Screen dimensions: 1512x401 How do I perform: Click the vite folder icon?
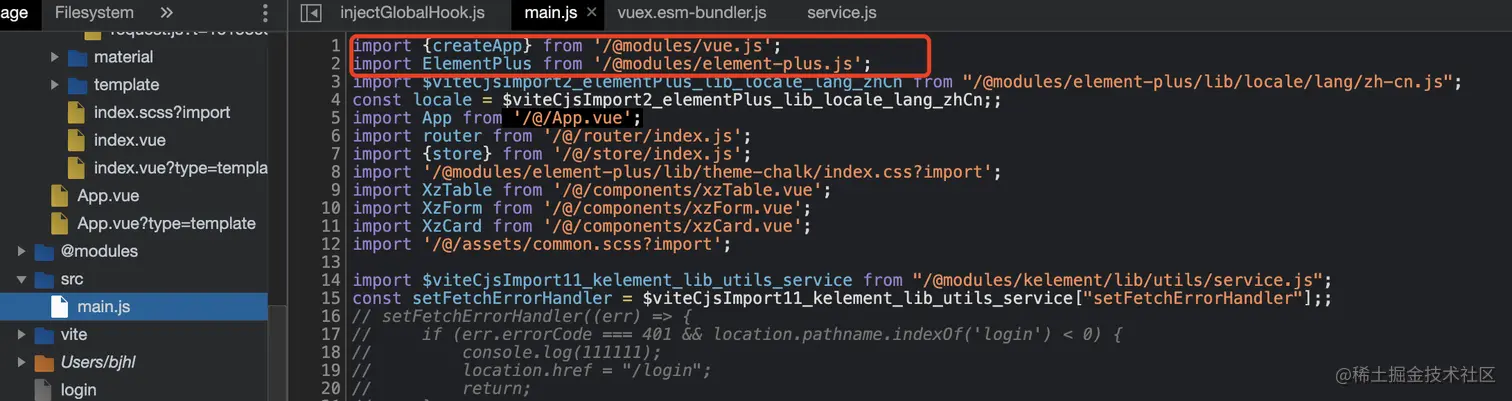click(x=43, y=334)
